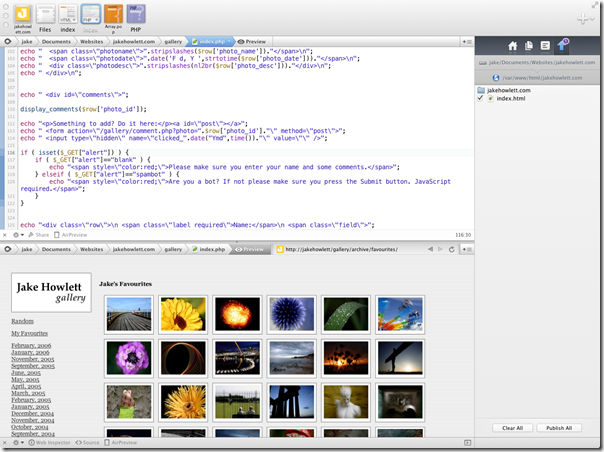The width and height of the screenshot is (604, 452).
Task: Open the fireball explosion photo thumbnail
Action: click(237, 314)
